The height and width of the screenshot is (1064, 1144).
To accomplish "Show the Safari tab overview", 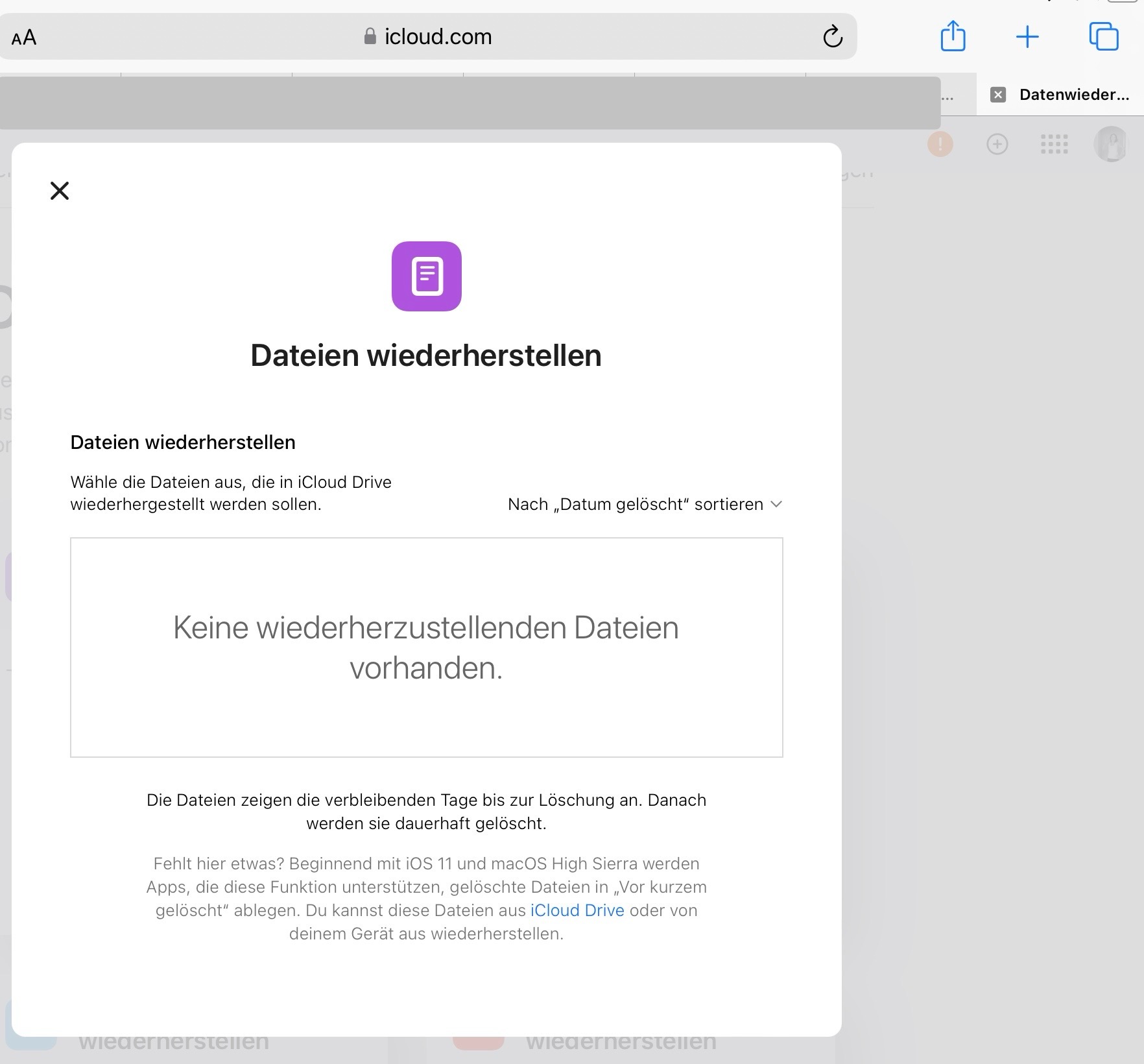I will pyautogui.click(x=1104, y=36).
